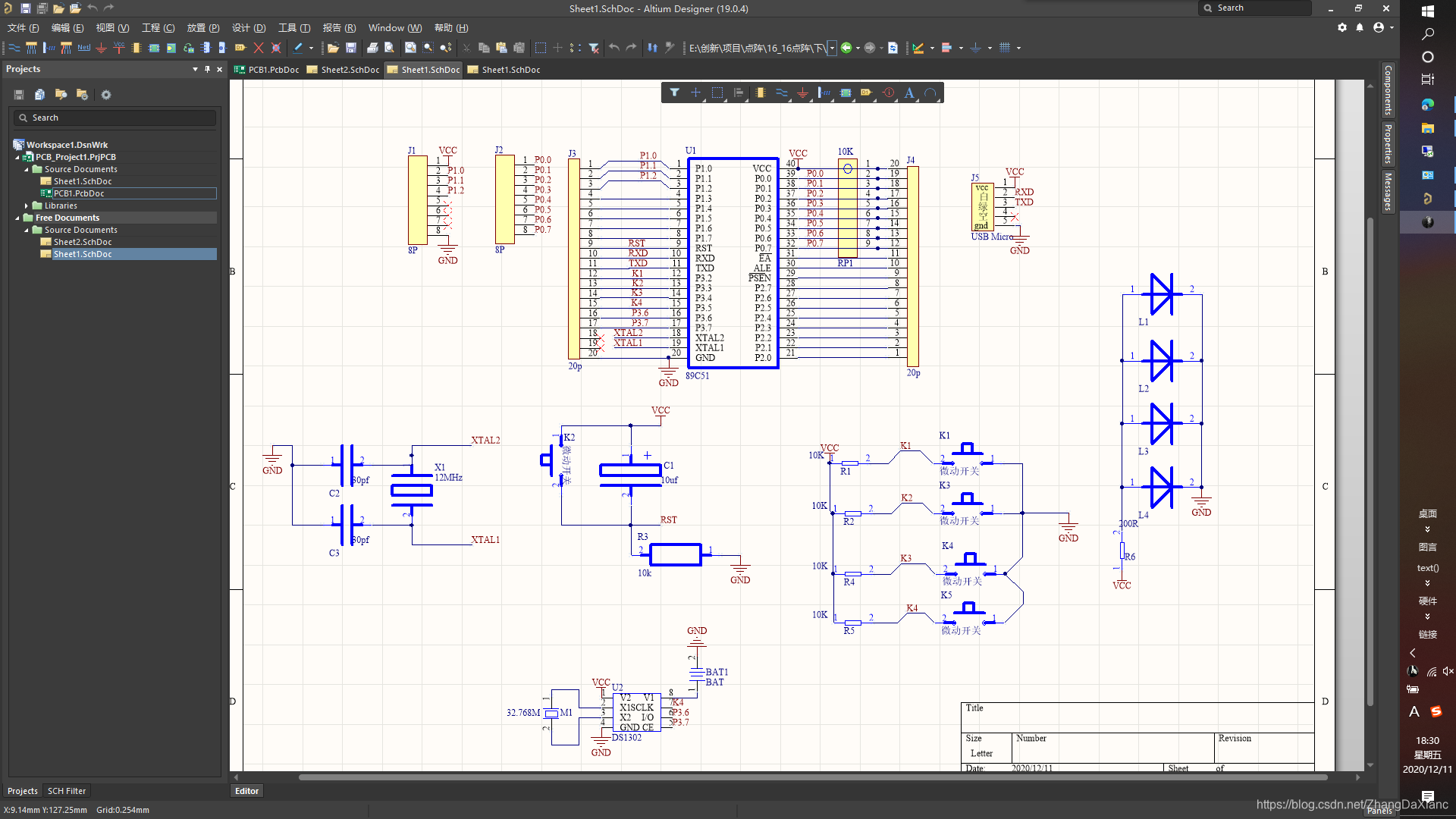This screenshot has height=819, width=1456.
Task: Click the Windows Start button
Action: point(1428,11)
